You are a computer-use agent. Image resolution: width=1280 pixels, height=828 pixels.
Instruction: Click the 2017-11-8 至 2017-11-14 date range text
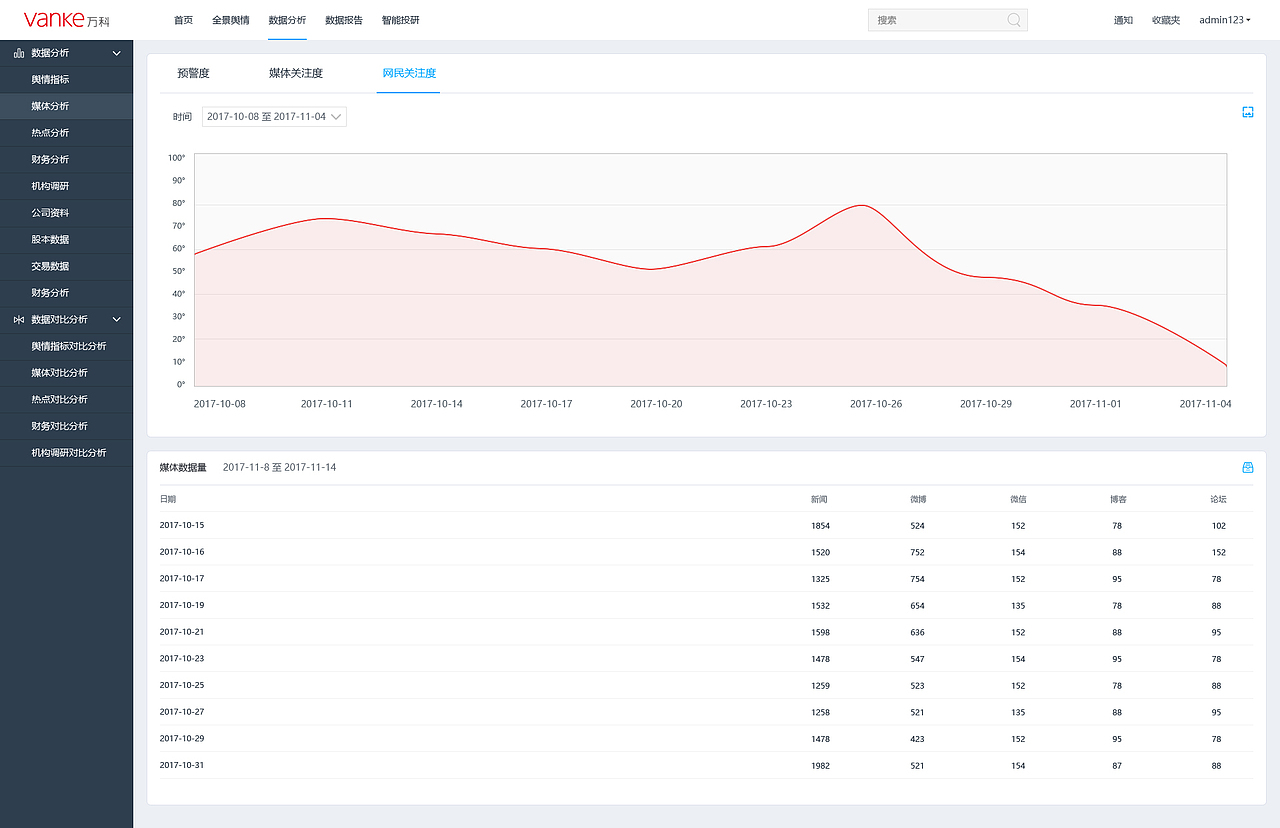pyautogui.click(x=279, y=467)
